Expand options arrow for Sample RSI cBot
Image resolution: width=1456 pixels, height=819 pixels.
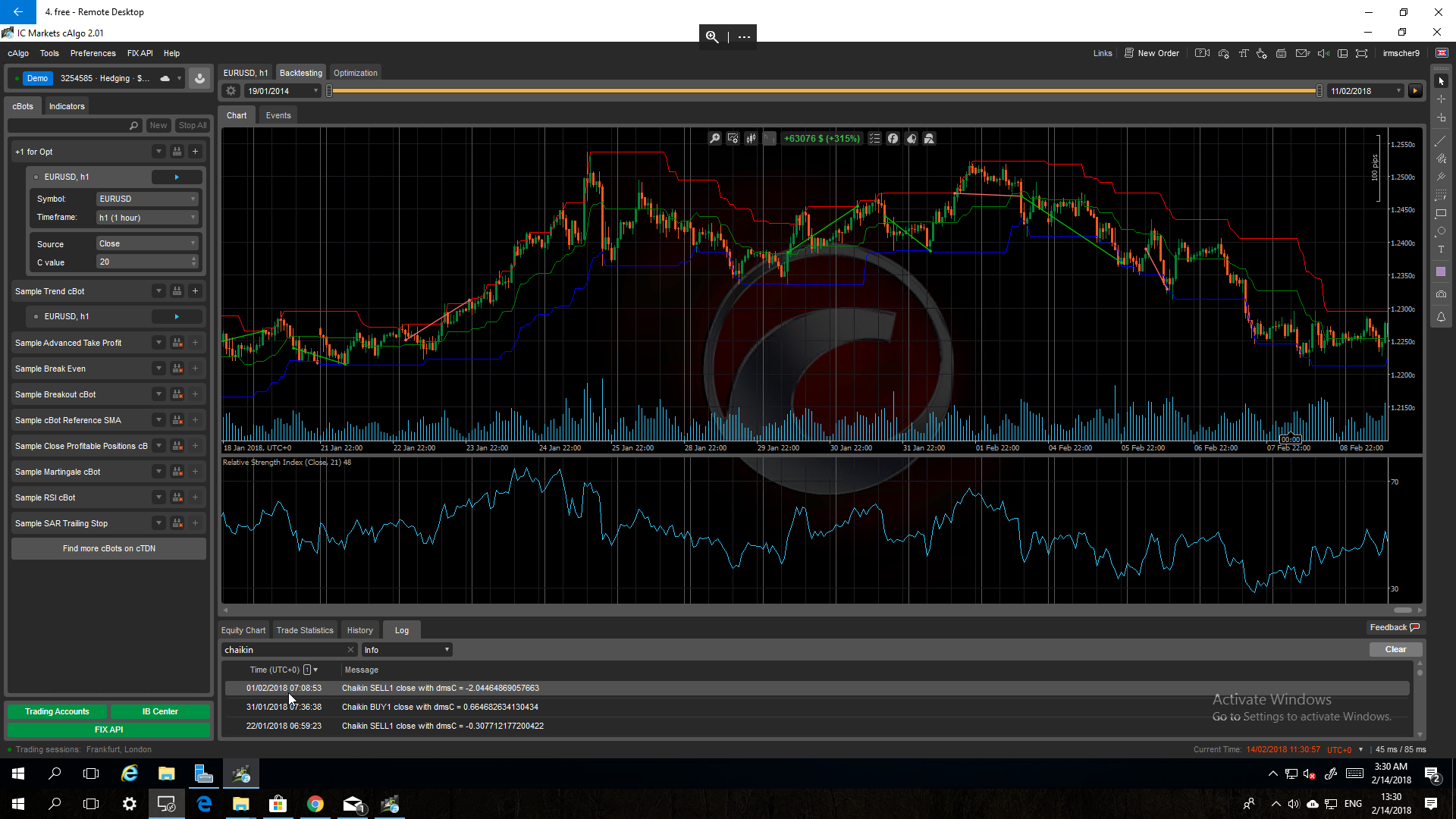pyautogui.click(x=158, y=497)
